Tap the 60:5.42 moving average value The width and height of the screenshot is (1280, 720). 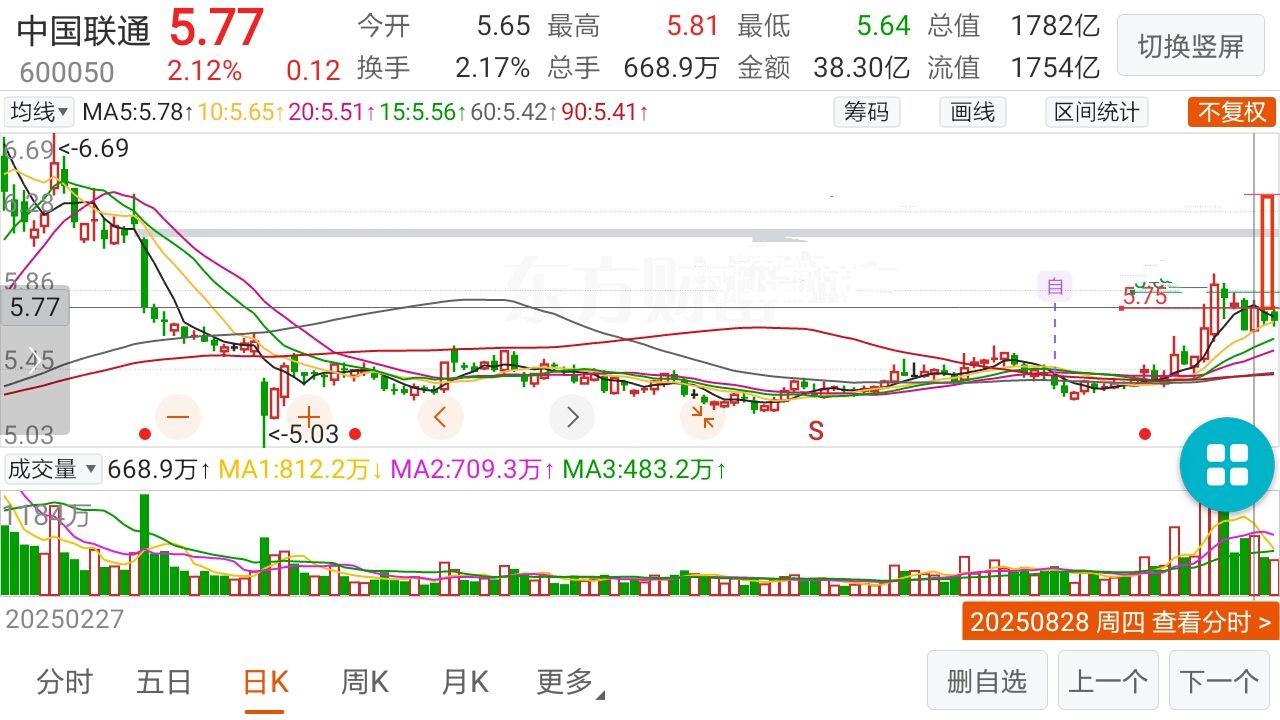click(513, 112)
